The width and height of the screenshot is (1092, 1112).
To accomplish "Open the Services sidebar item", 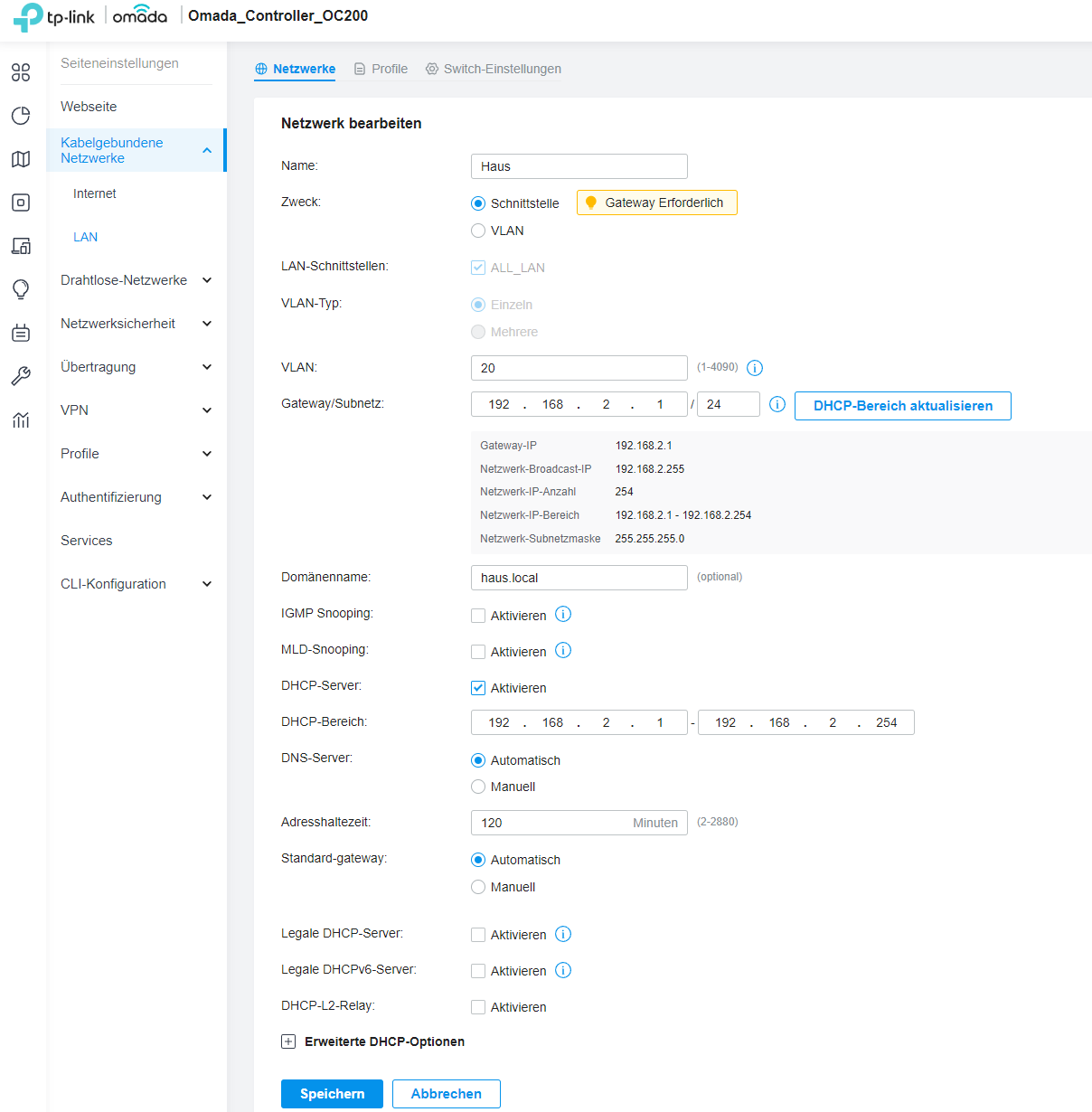I will coord(87,541).
